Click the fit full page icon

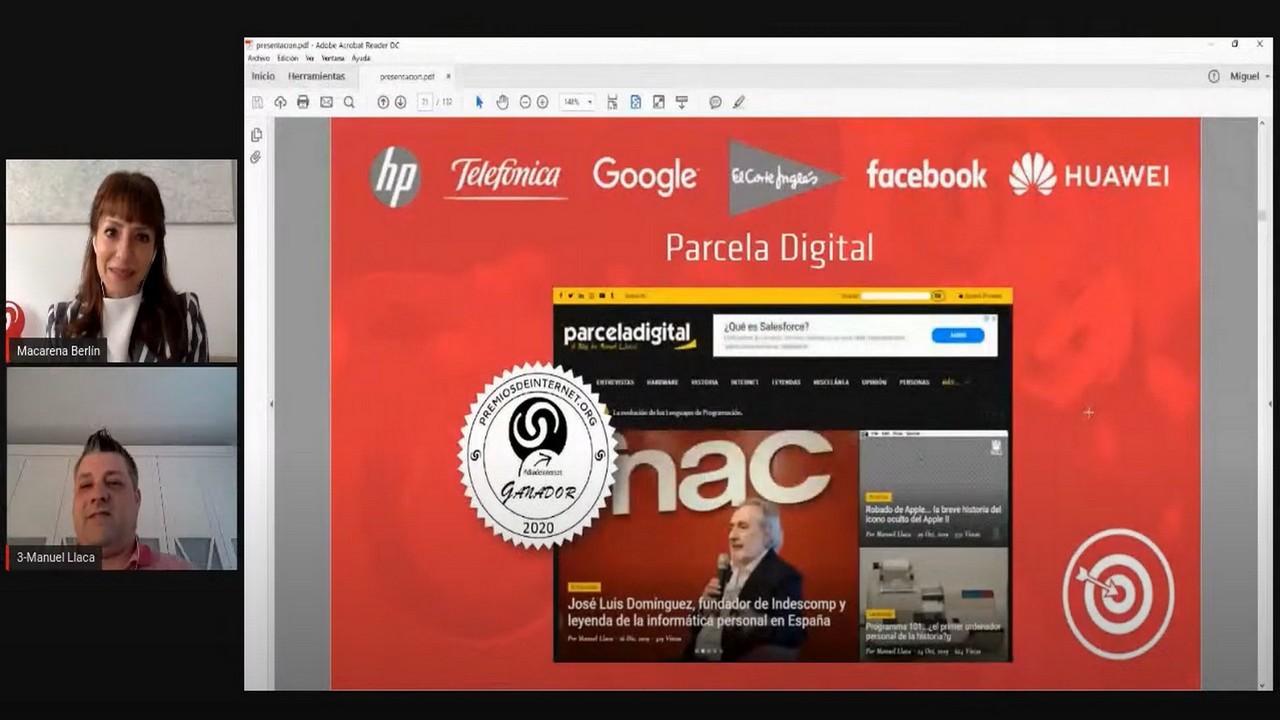pyautogui.click(x=635, y=102)
